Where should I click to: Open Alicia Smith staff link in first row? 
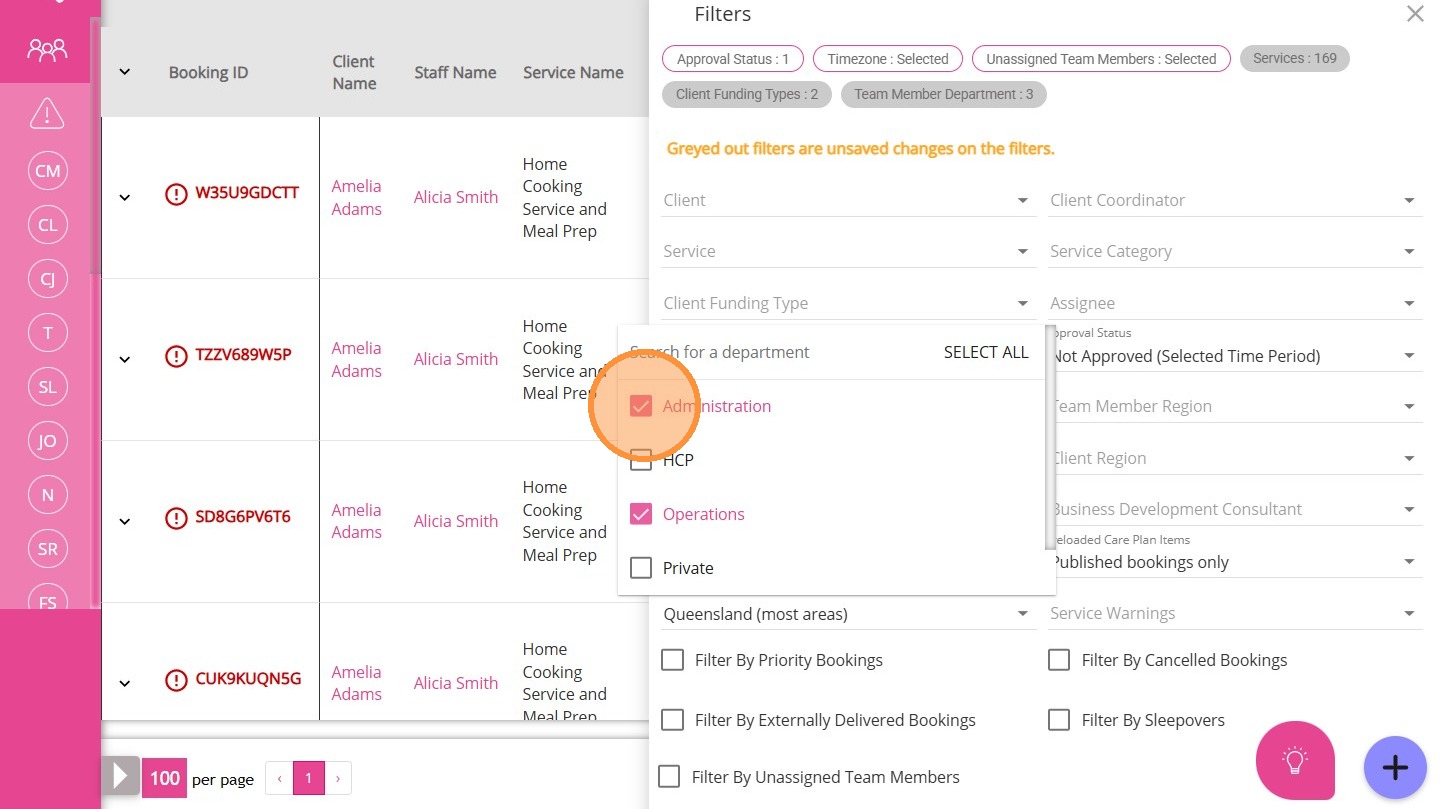coord(456,197)
